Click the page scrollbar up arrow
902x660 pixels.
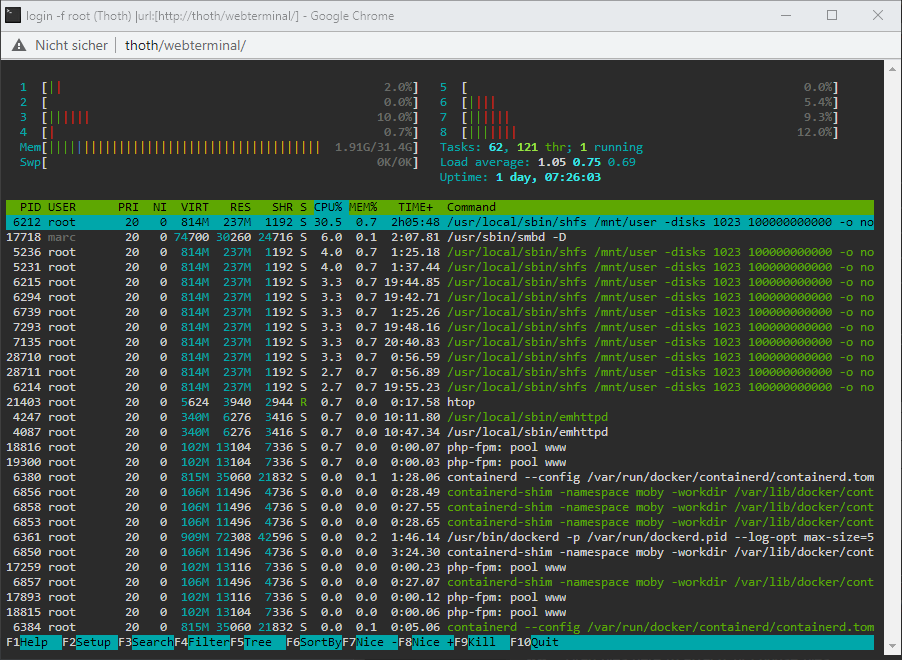click(893, 68)
